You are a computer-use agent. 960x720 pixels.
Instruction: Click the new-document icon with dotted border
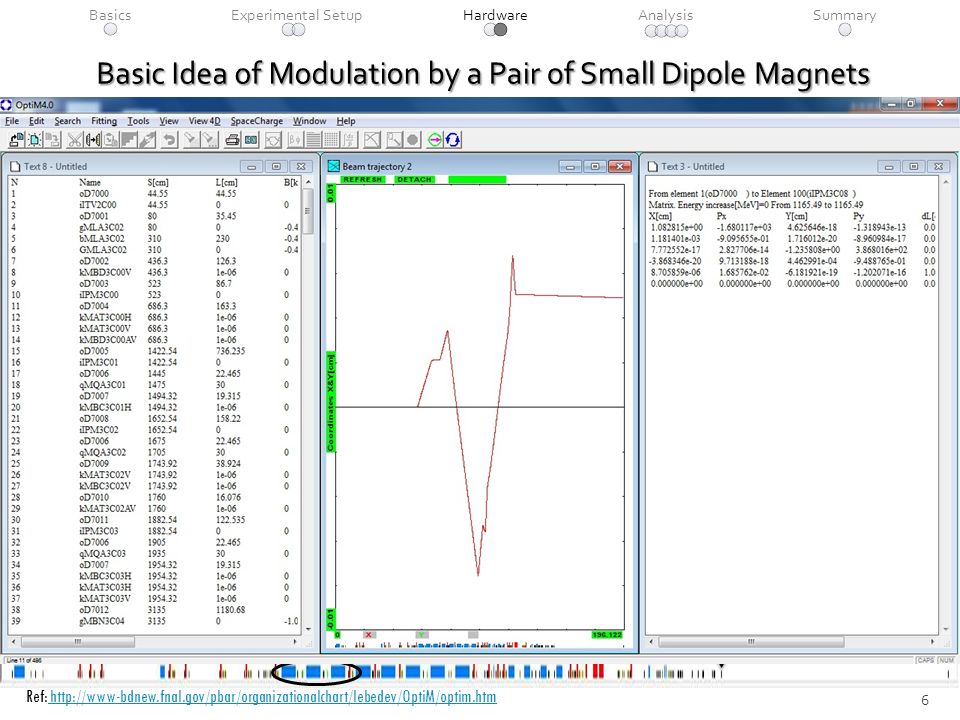[35, 140]
